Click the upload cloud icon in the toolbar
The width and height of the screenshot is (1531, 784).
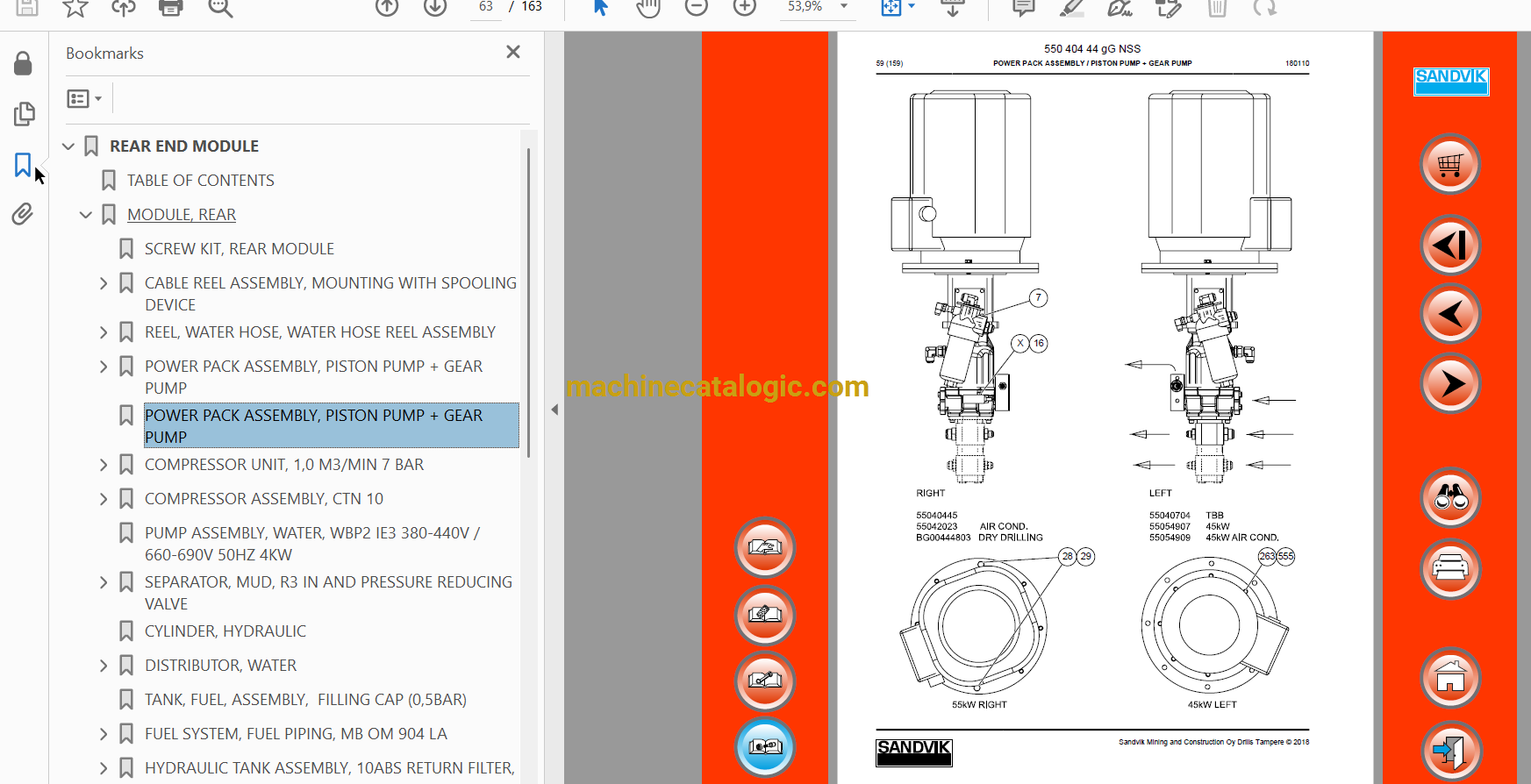[x=123, y=7]
